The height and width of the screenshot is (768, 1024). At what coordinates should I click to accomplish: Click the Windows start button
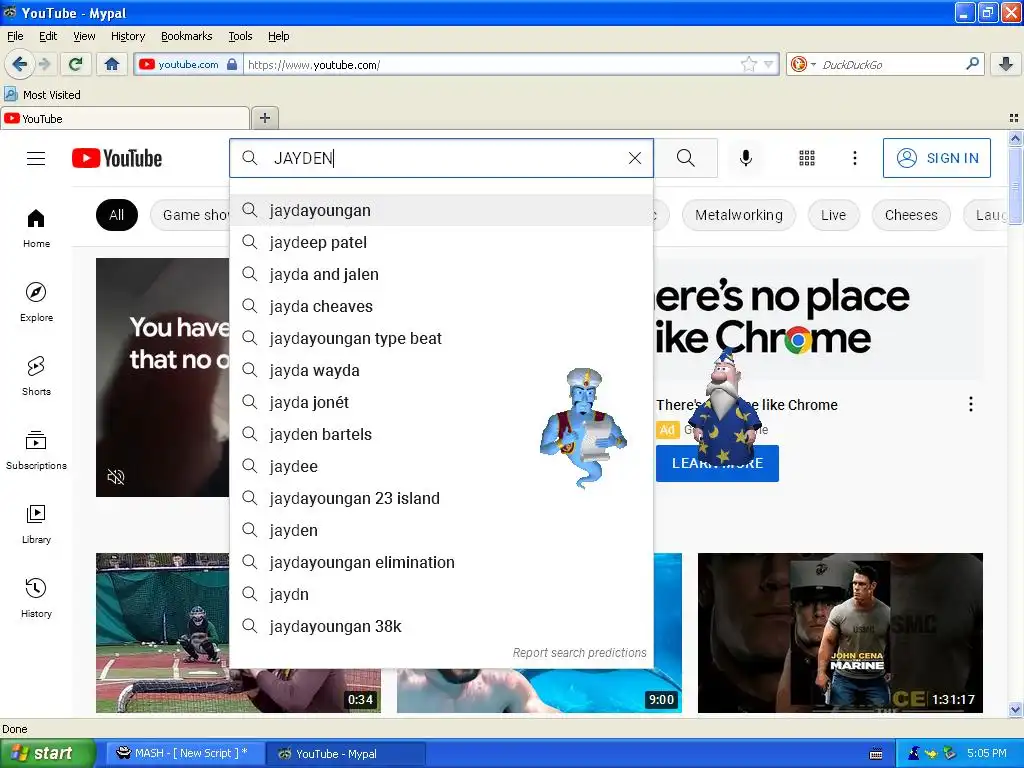pos(47,754)
